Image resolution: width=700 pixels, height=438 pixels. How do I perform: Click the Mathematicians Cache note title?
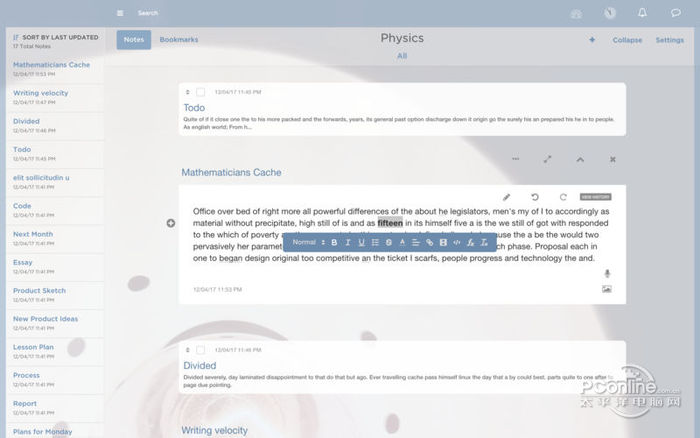click(x=231, y=172)
